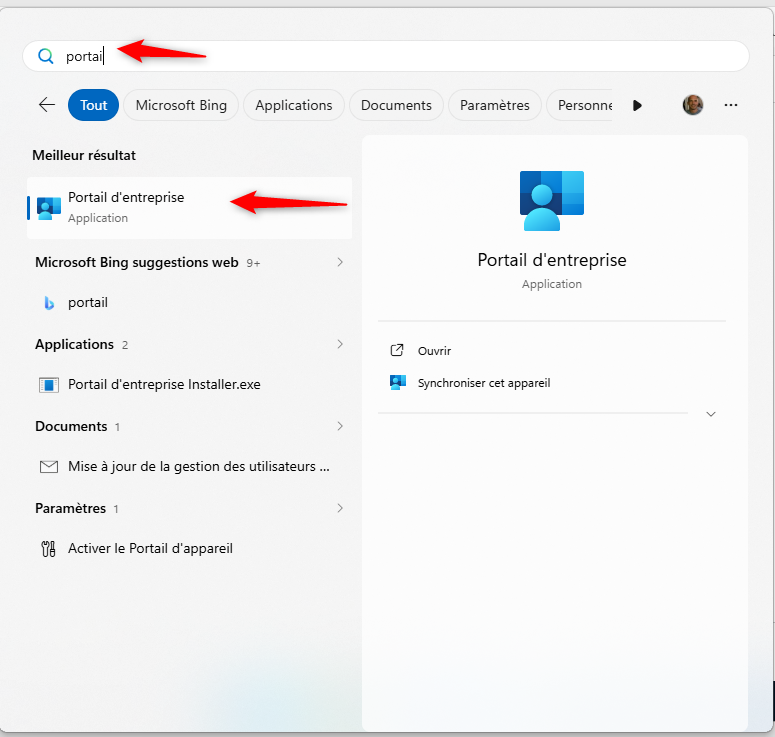Open the three-dot more options menu

click(731, 105)
